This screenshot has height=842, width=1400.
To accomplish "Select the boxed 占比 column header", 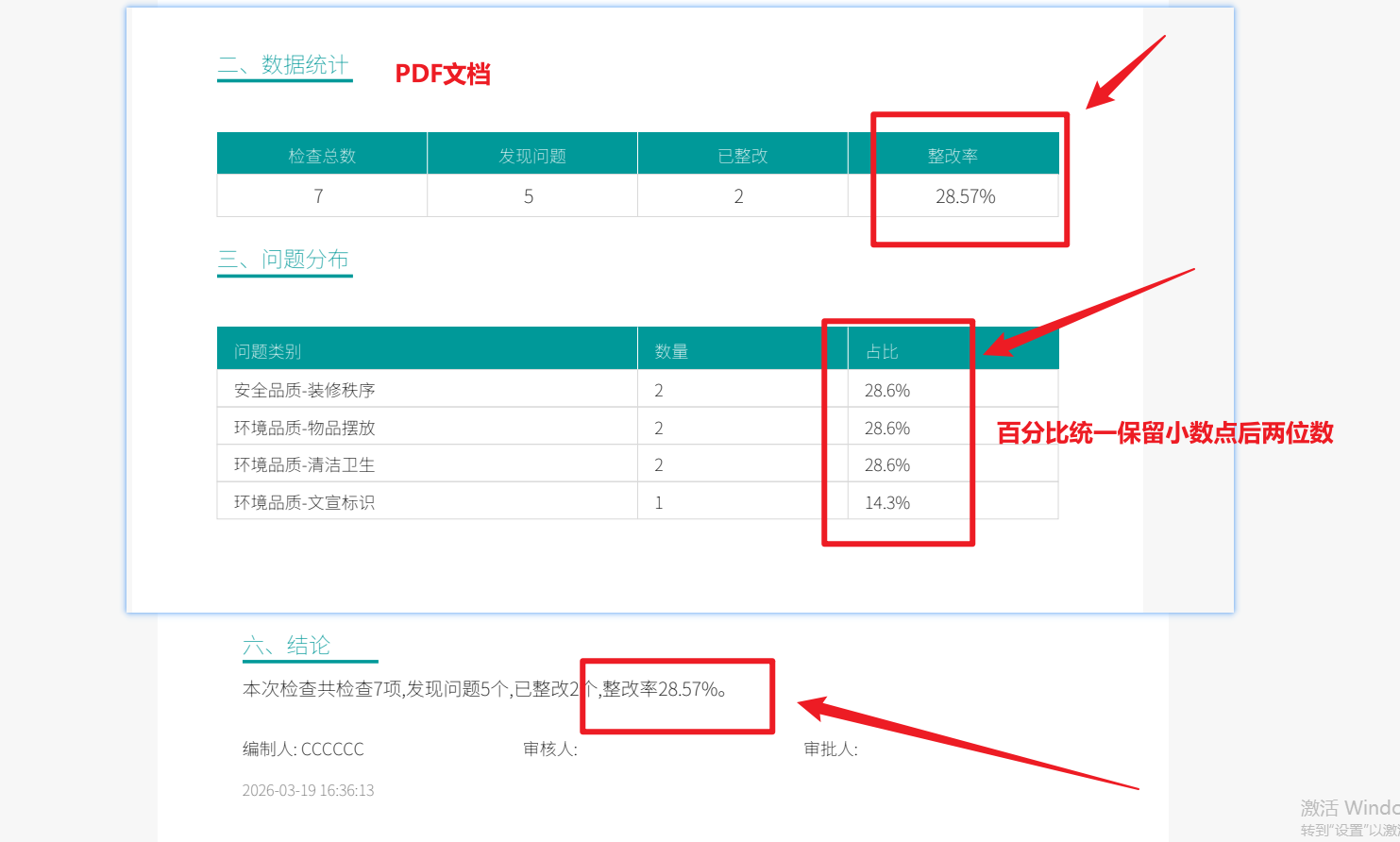I will tap(881, 349).
